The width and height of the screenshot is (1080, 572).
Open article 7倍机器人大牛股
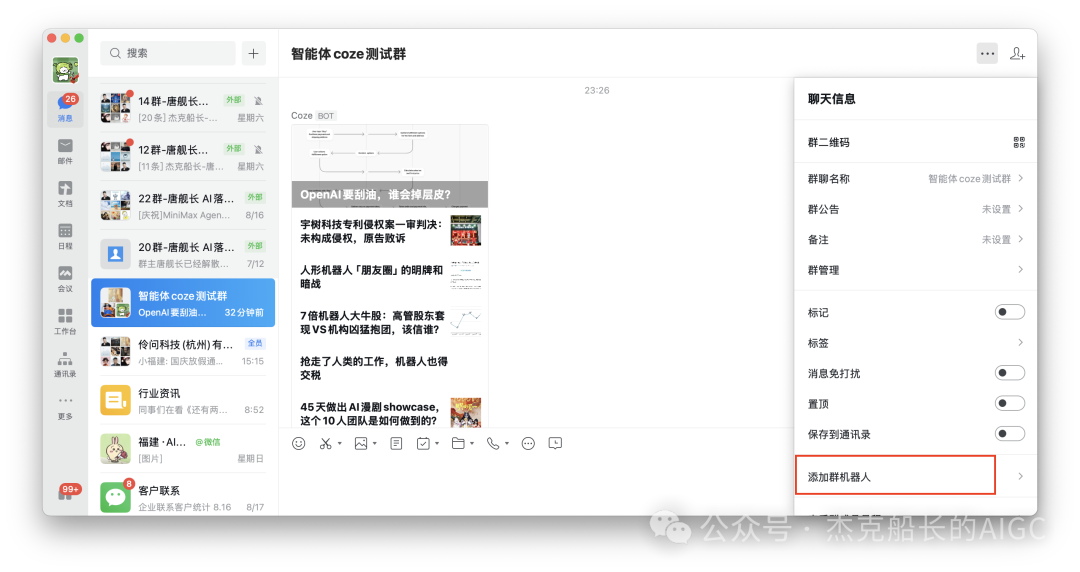(390, 322)
